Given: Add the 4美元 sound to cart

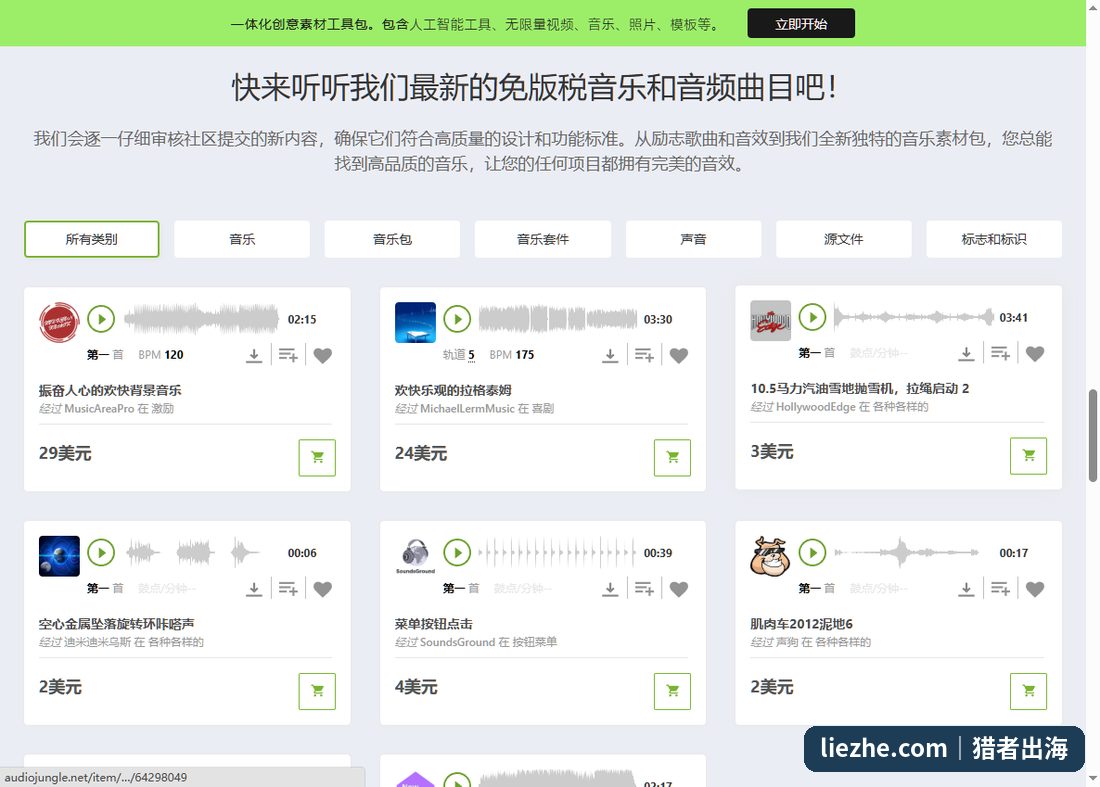Looking at the screenshot, I should point(673,691).
